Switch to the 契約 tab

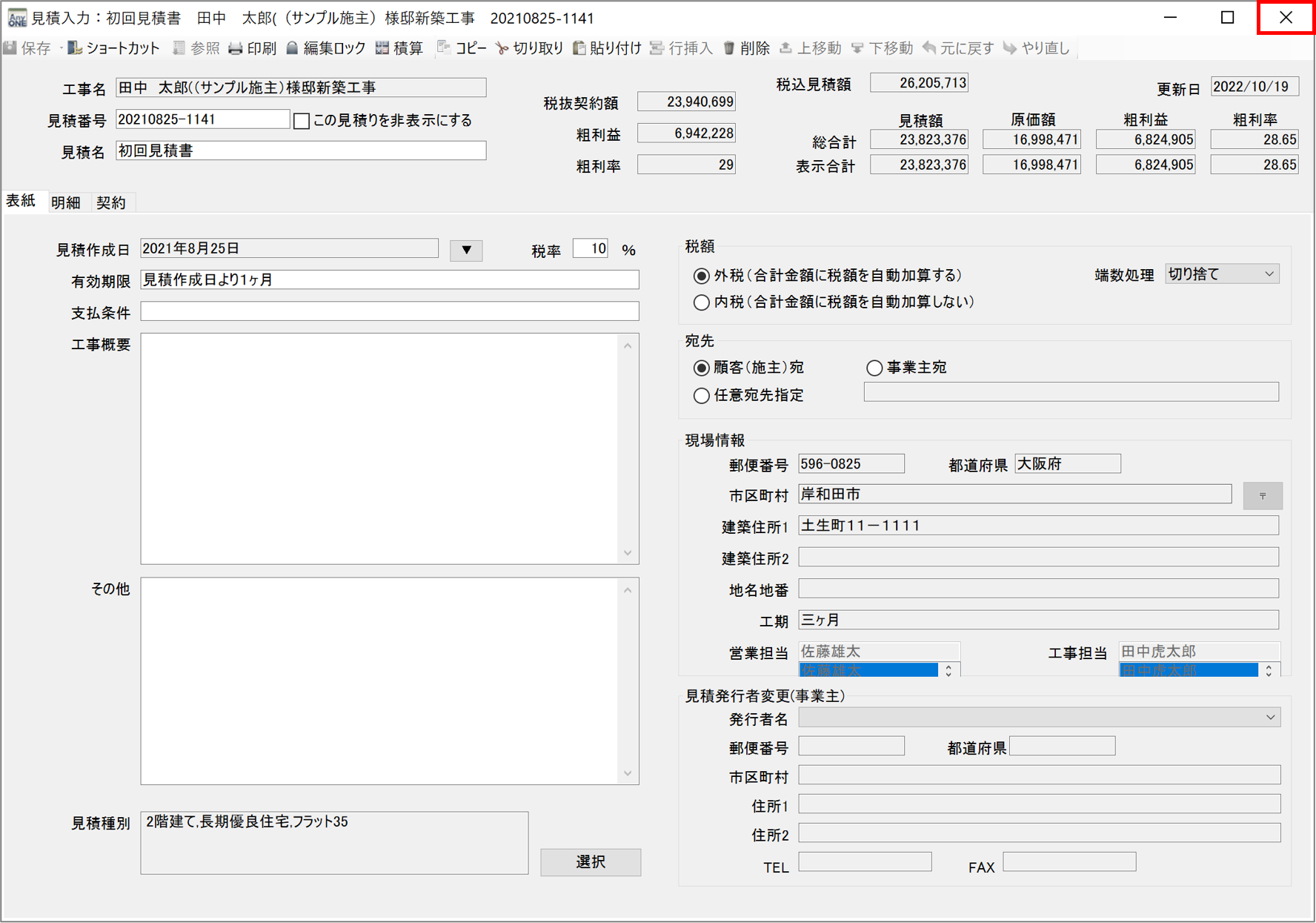click(x=111, y=202)
